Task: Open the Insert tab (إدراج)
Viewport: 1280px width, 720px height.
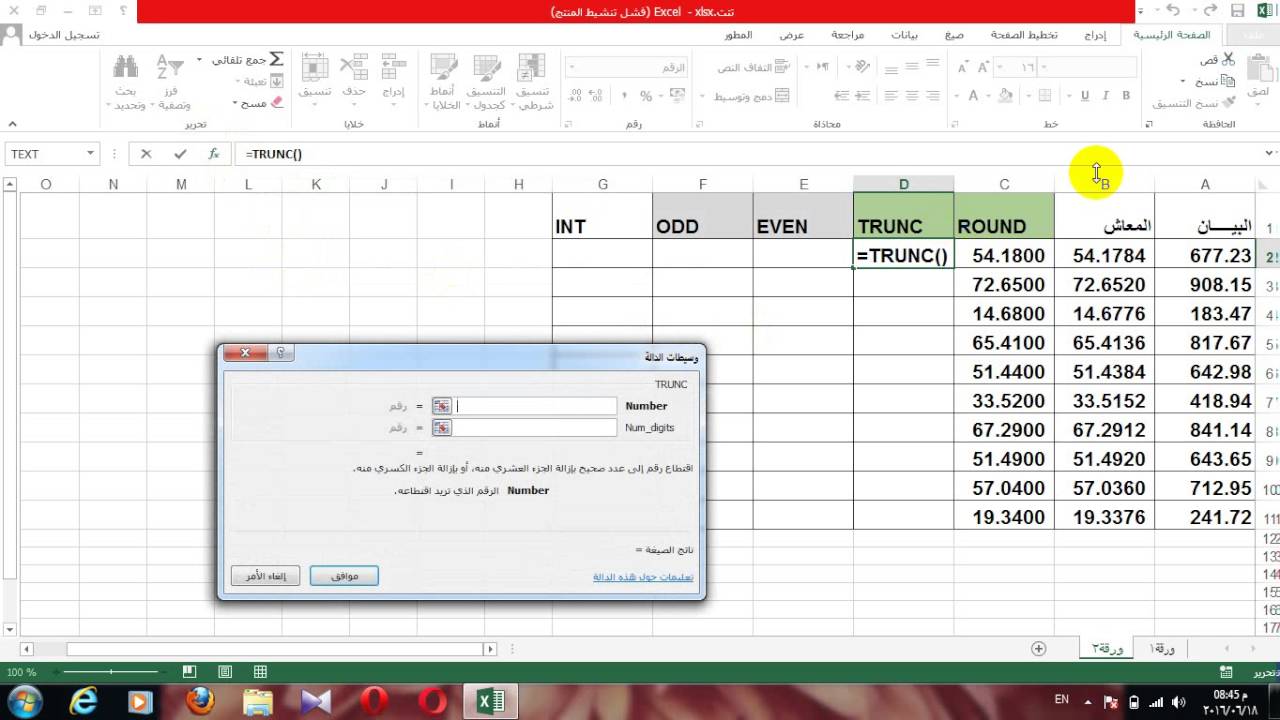Action: pos(1095,35)
